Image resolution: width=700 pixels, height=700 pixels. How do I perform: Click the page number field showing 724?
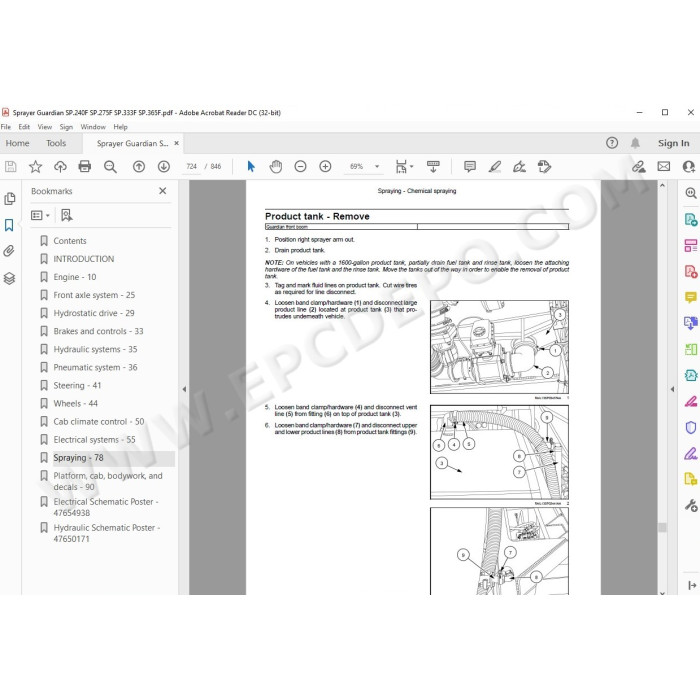(192, 167)
